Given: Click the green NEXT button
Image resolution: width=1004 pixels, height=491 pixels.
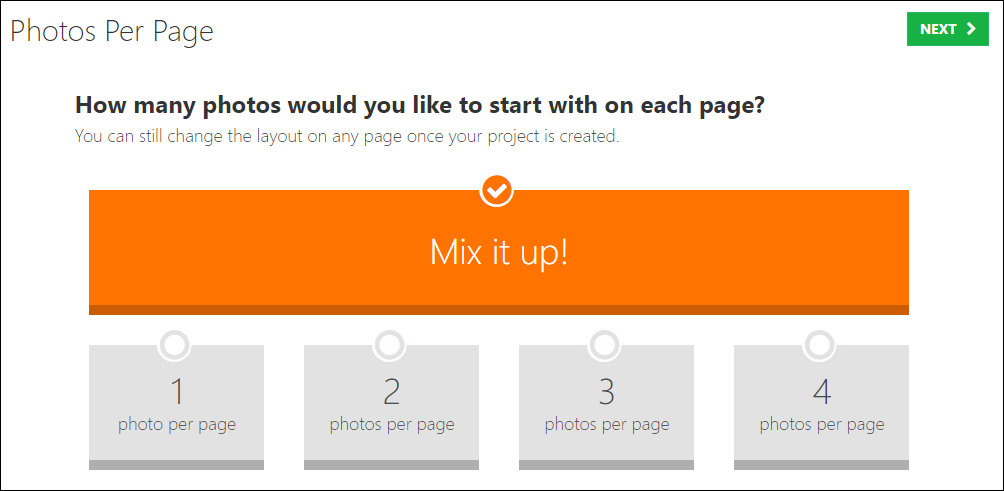Looking at the screenshot, I should tap(948, 29).
